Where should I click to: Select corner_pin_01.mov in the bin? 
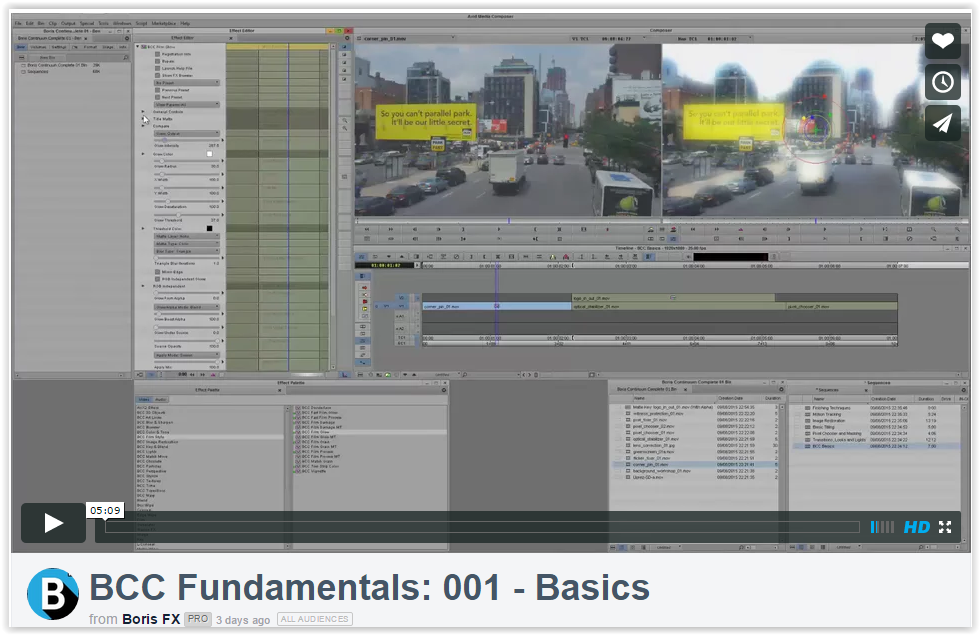(652, 465)
